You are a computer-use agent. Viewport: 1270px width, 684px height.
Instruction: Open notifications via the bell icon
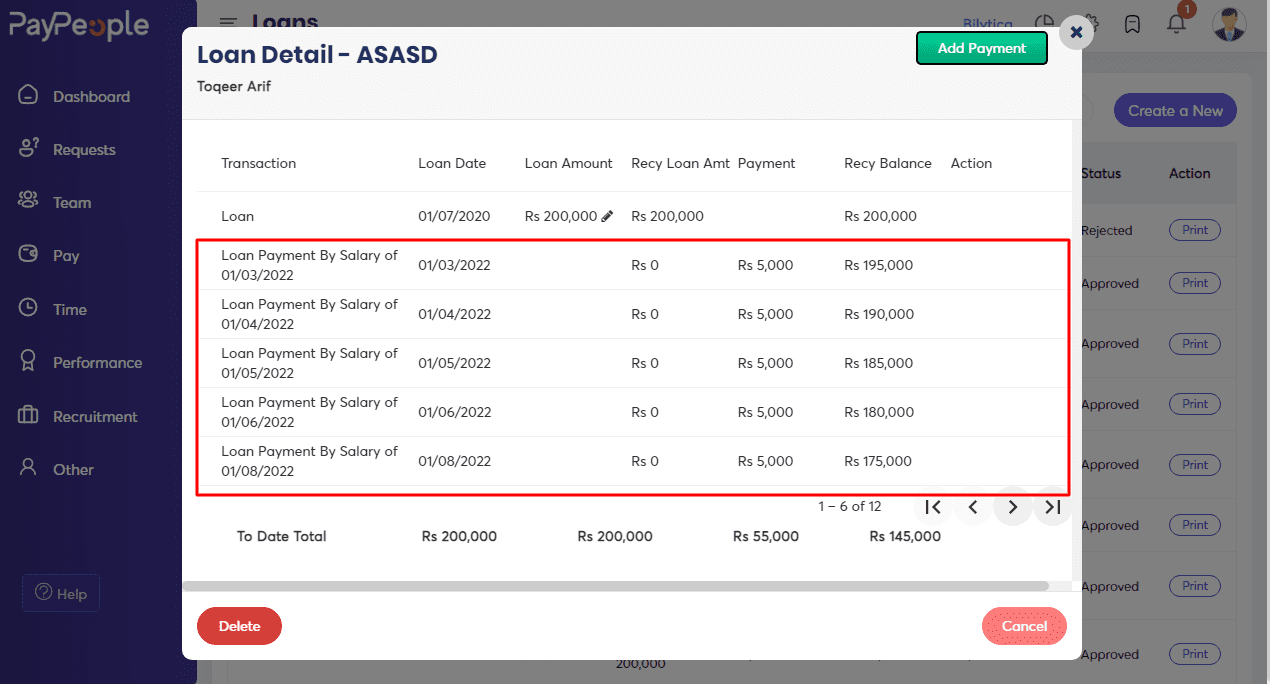point(1177,24)
